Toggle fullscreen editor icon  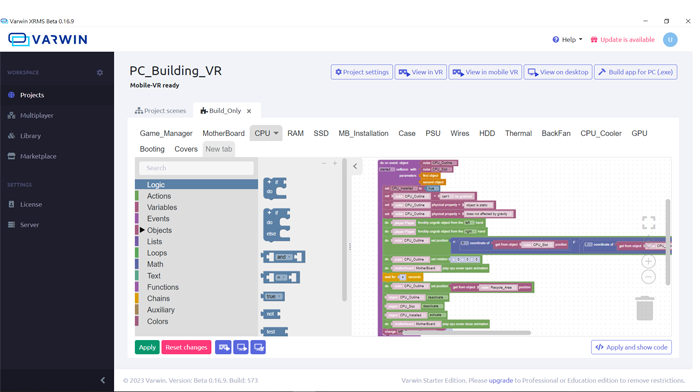pyautogui.click(x=649, y=222)
